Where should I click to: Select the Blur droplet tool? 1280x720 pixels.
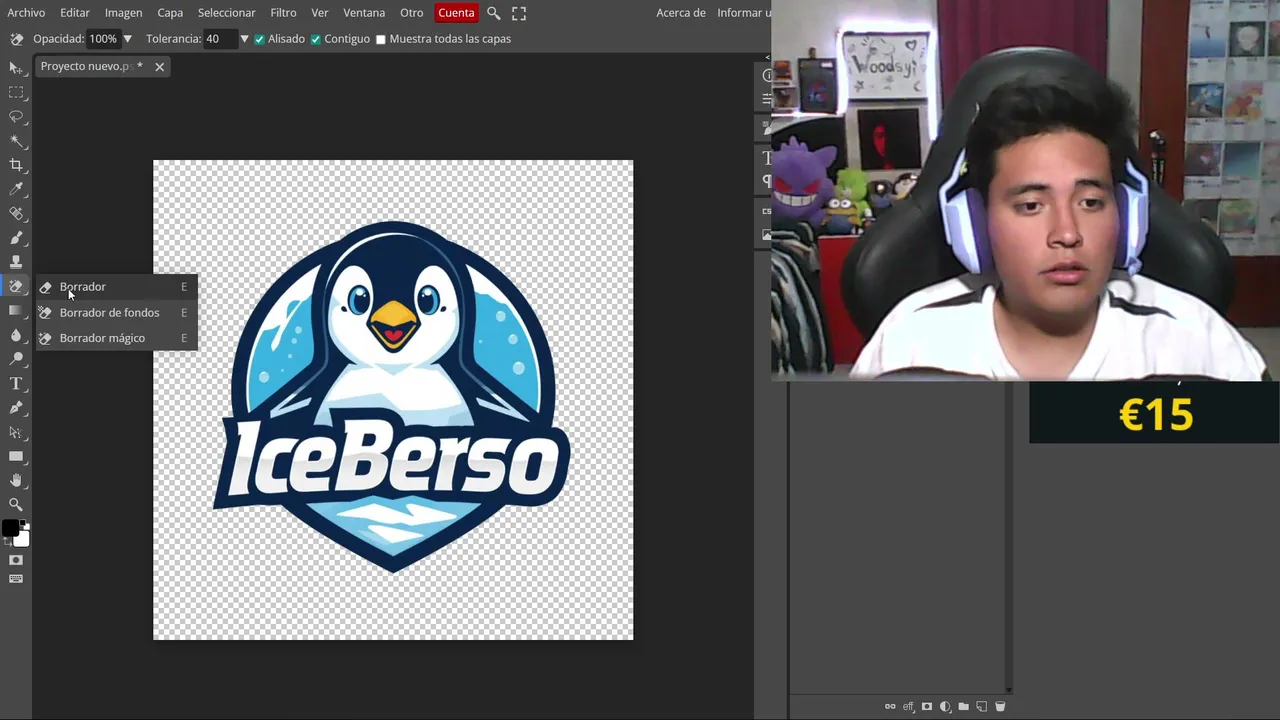(x=16, y=335)
